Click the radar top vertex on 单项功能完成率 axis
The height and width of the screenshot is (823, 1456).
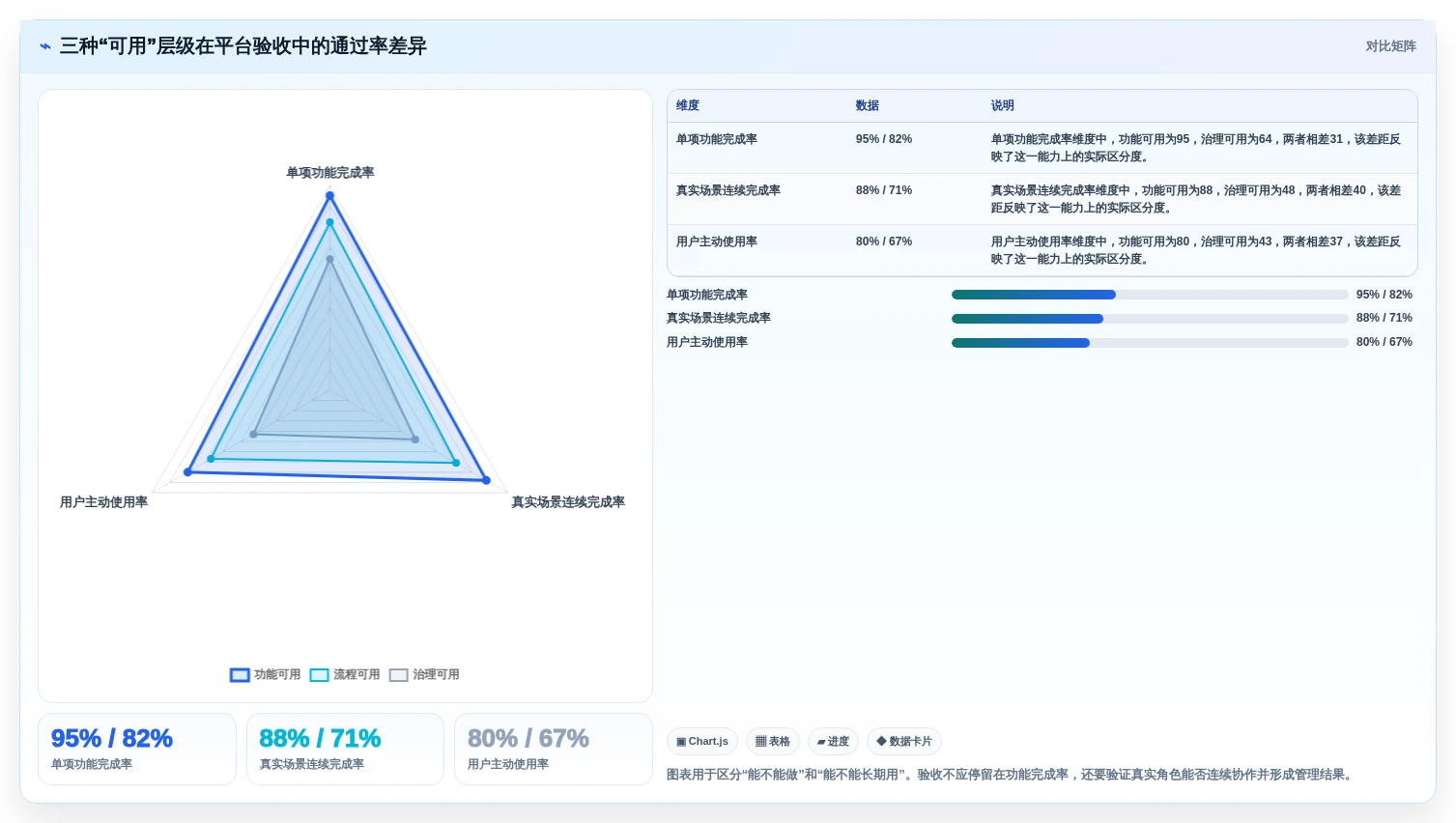(329, 195)
